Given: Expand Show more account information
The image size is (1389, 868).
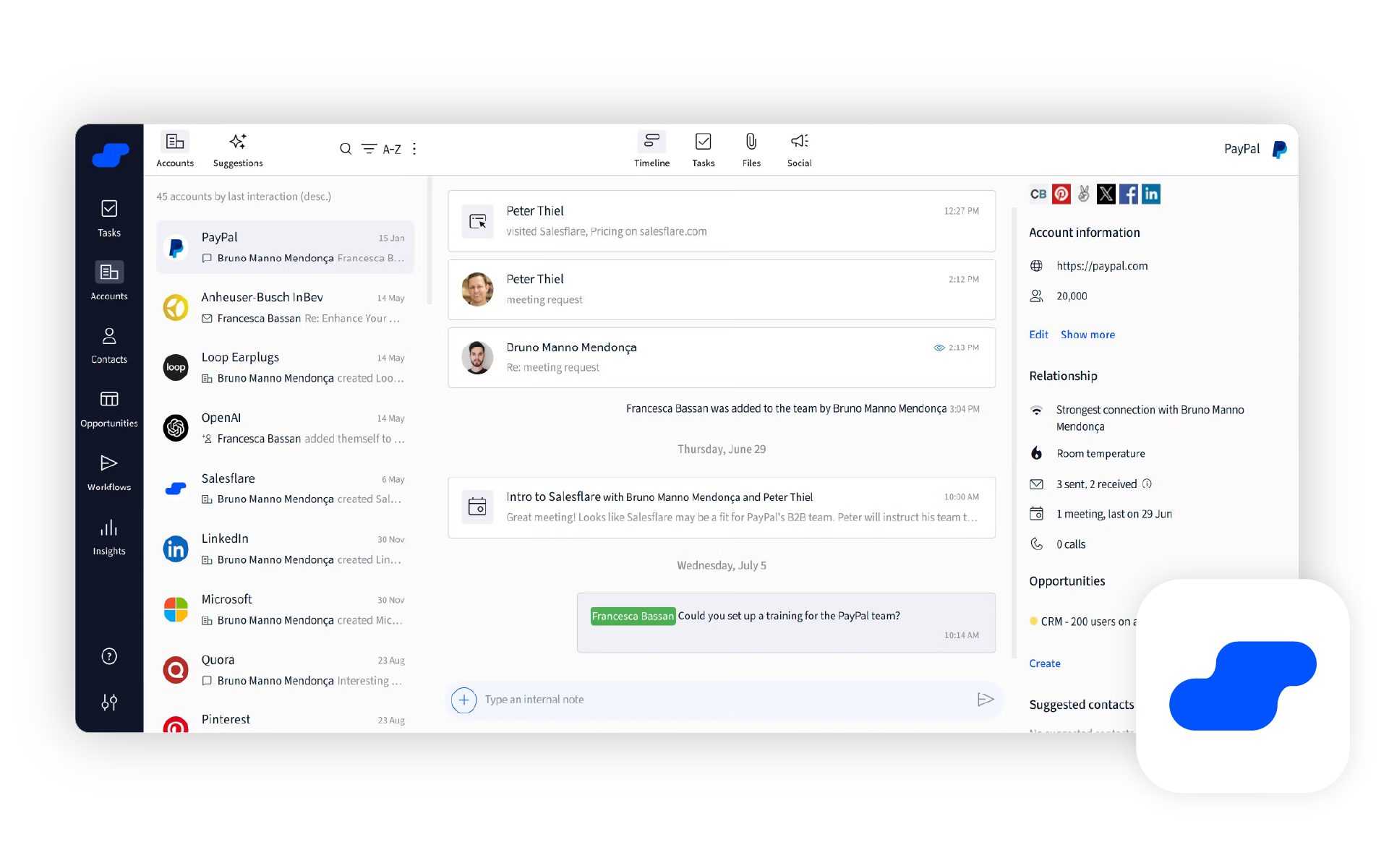Looking at the screenshot, I should point(1087,335).
